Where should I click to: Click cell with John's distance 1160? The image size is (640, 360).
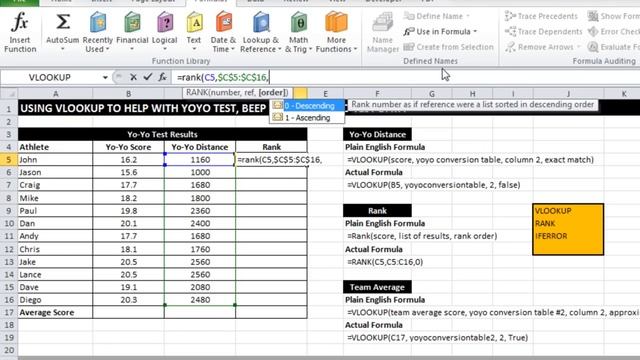(x=200, y=160)
